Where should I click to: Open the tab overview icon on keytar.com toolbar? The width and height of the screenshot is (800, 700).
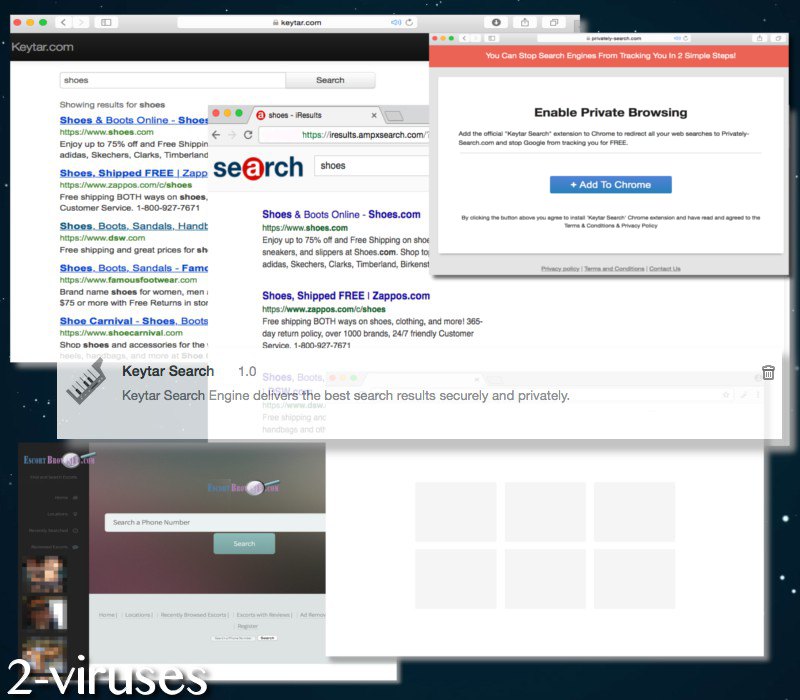(x=555, y=22)
